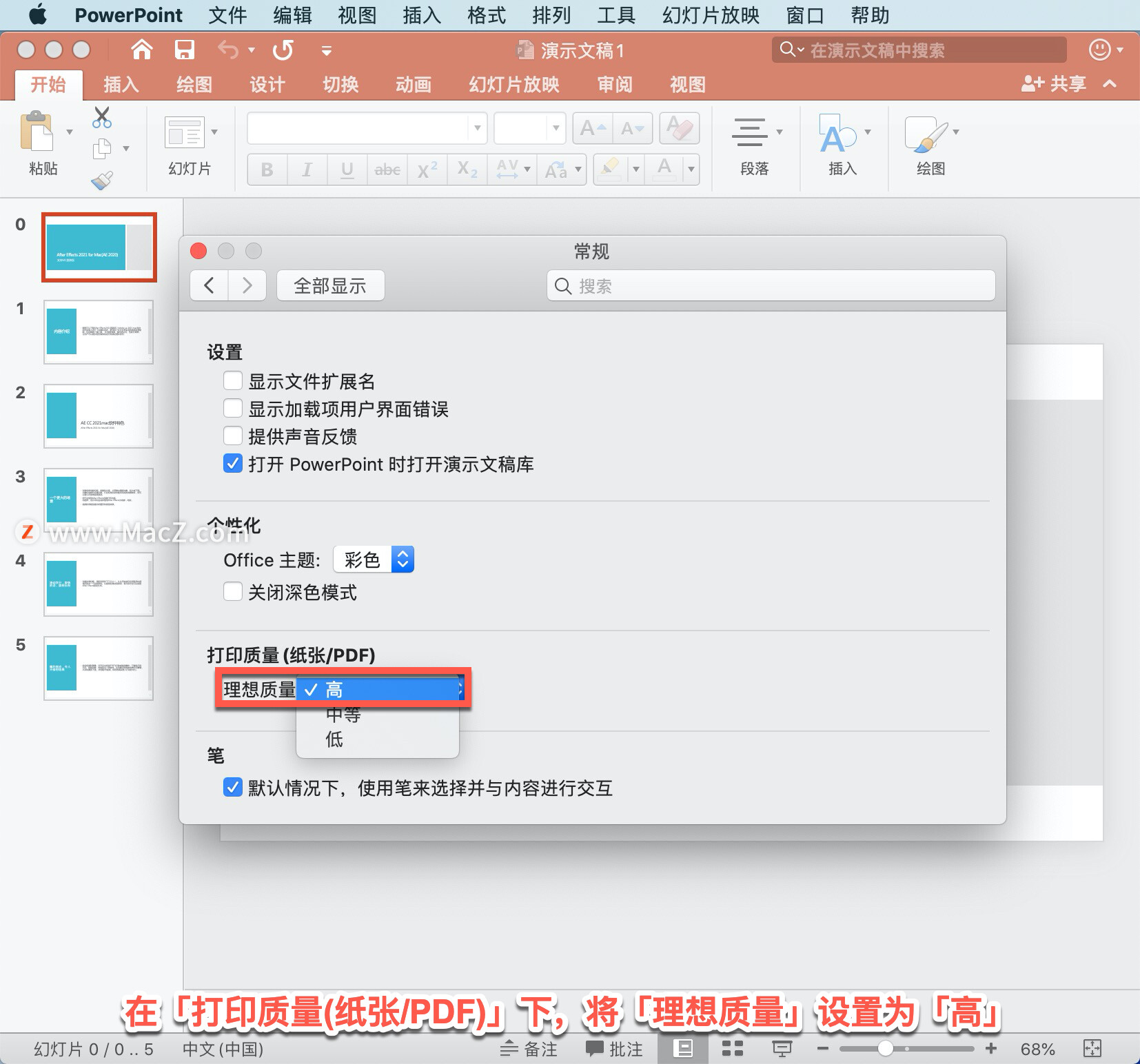Select the Format Painter brush icon
The height and width of the screenshot is (1064, 1140).
click(x=102, y=180)
